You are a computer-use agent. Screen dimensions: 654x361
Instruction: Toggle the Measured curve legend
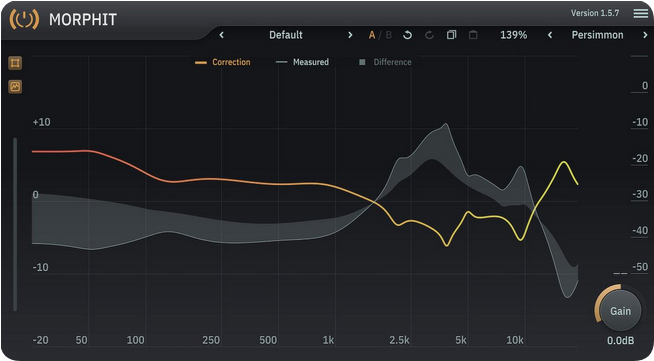click(302, 62)
